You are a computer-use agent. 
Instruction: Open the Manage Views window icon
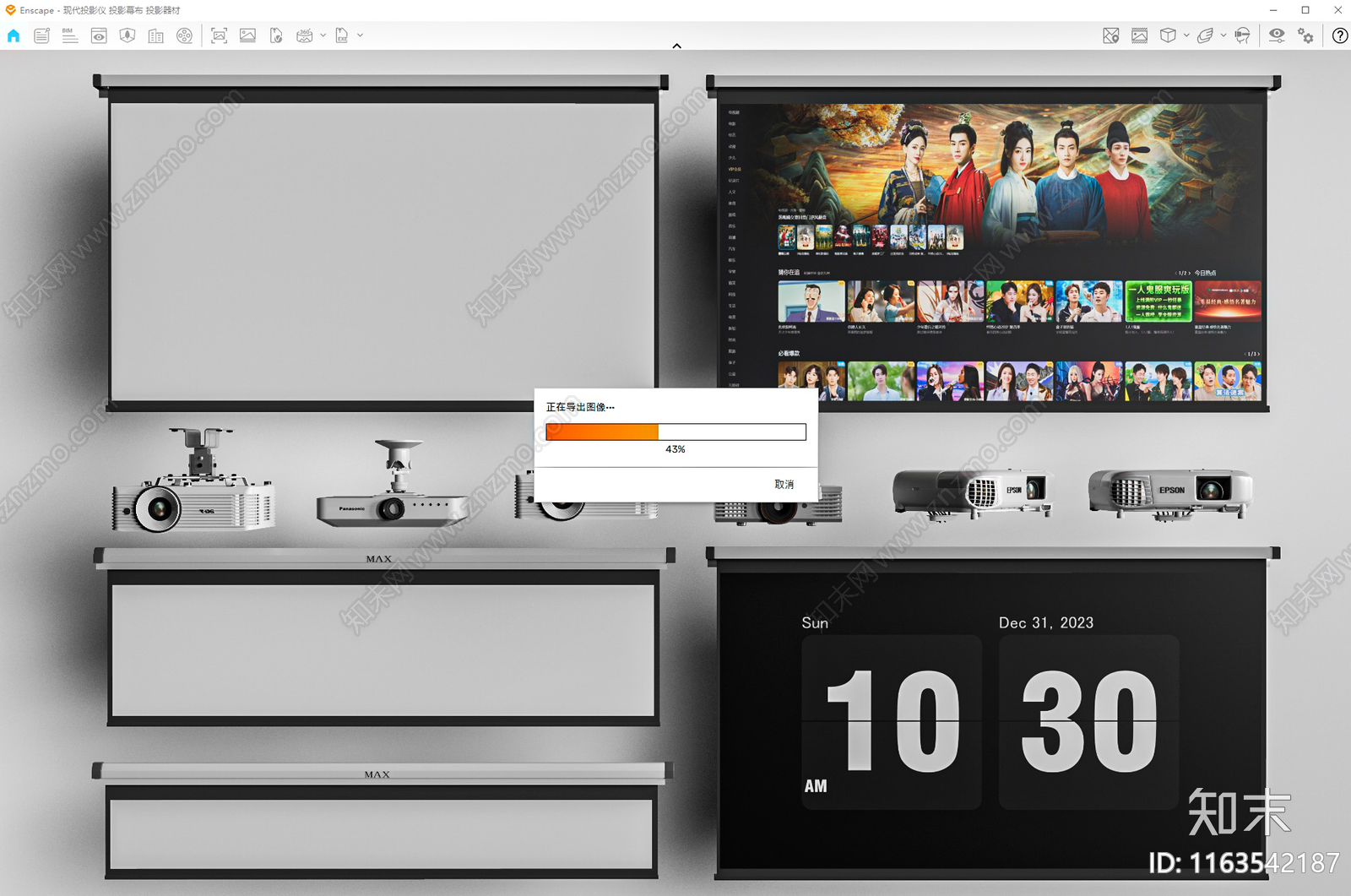click(x=99, y=35)
